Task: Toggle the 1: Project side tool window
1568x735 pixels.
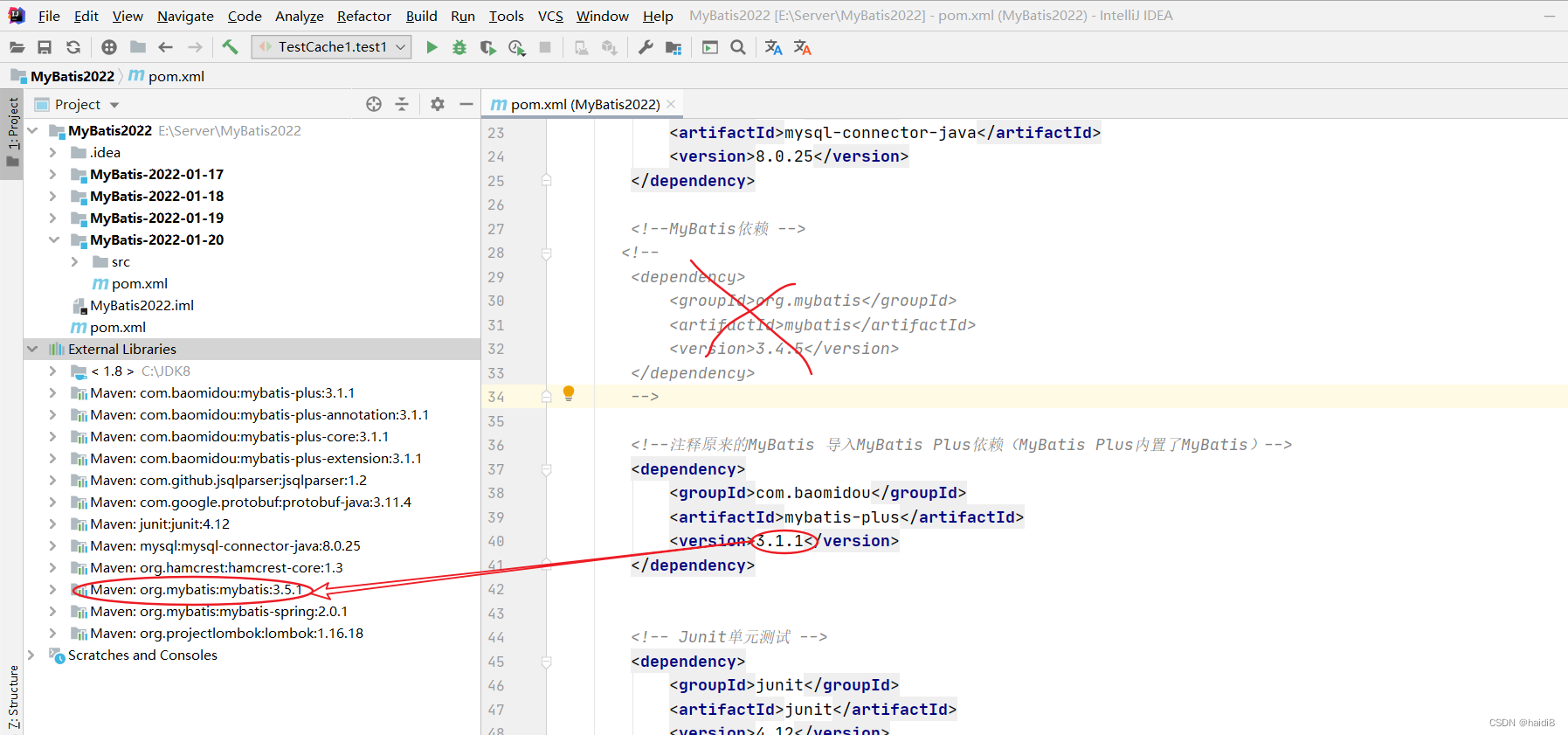Action: point(12,133)
